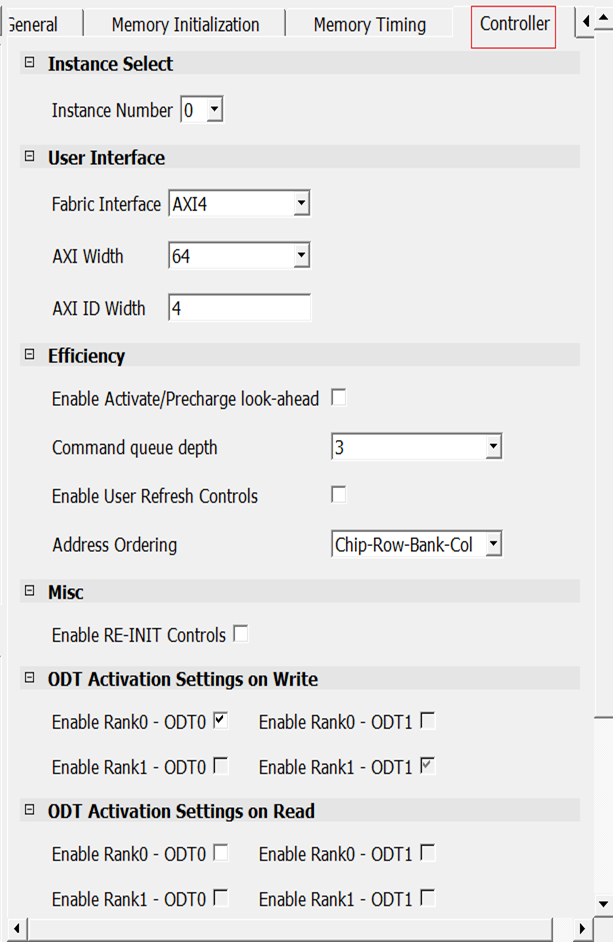Open the Command queue depth dropdown
The width and height of the screenshot is (613, 942).
coord(492,448)
